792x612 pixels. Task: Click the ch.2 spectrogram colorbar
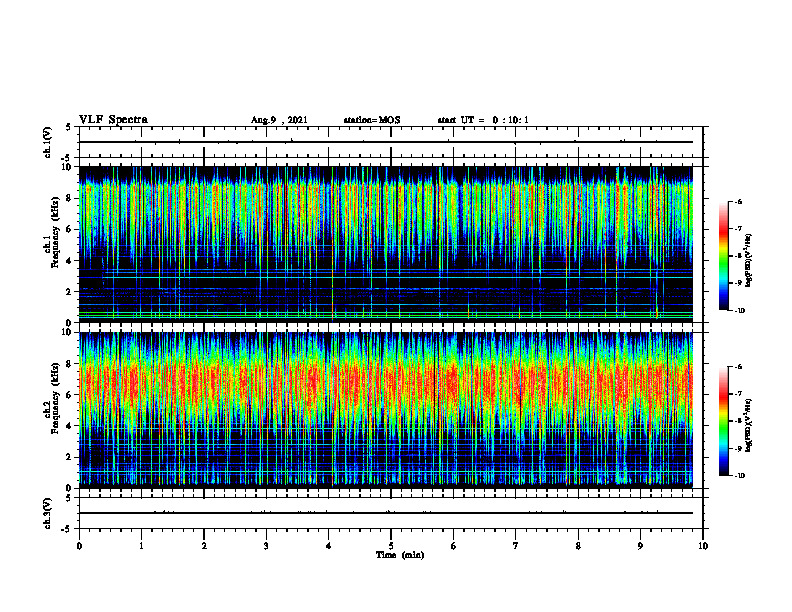point(723,421)
